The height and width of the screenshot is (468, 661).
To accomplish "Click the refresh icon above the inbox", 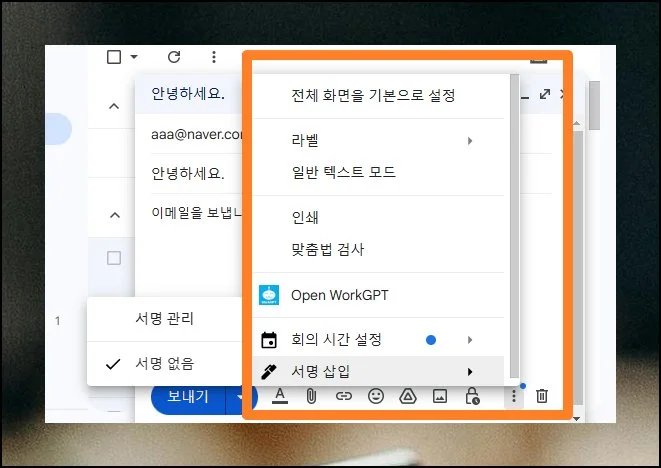I will point(174,57).
